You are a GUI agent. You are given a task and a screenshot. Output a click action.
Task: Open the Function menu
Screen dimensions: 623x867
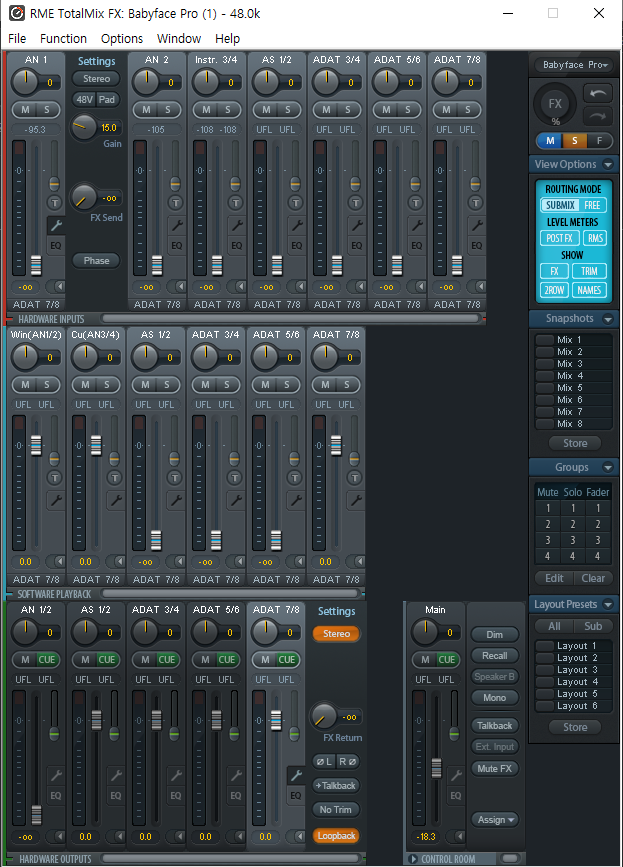point(64,39)
